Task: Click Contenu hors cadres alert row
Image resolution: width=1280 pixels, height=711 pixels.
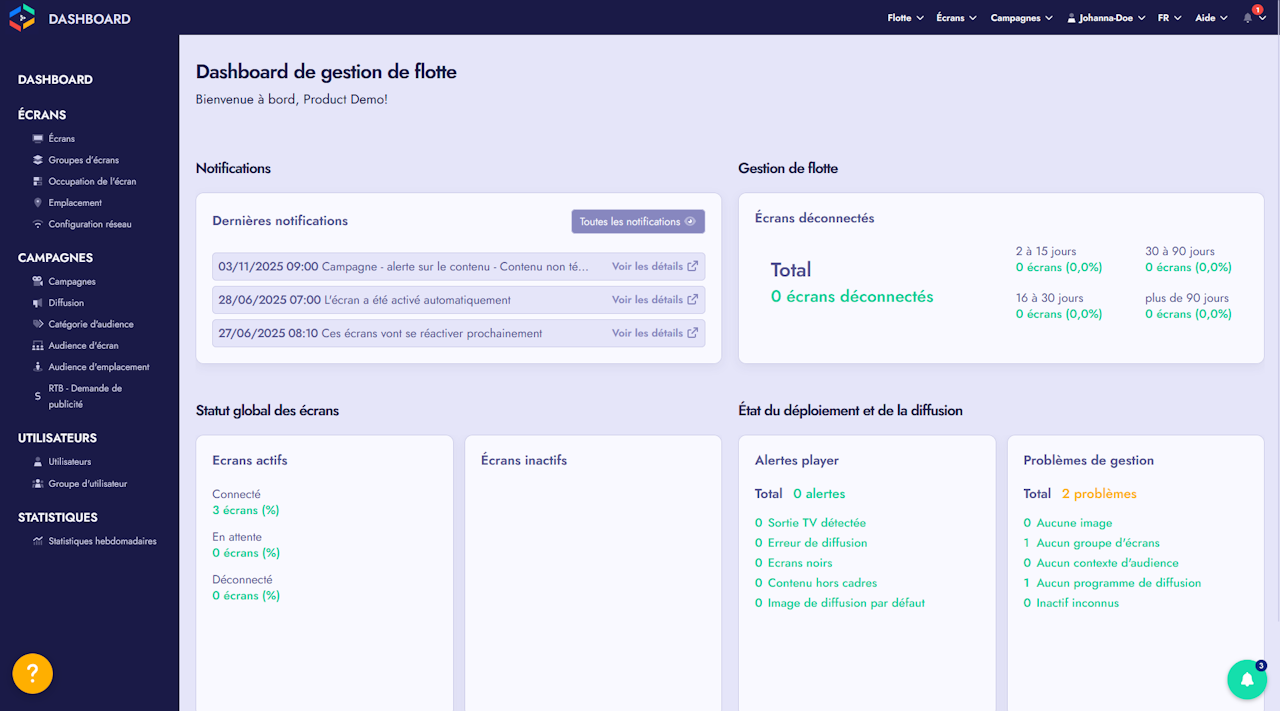Action: pyautogui.click(x=816, y=583)
